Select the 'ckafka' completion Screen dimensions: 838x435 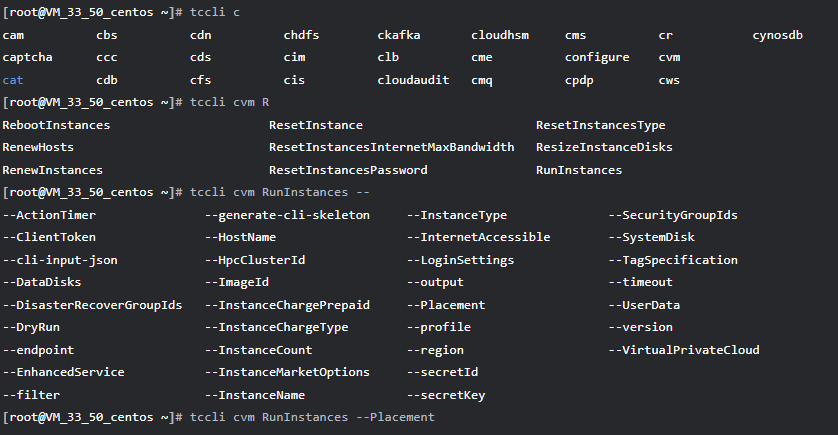pyautogui.click(x=399, y=35)
